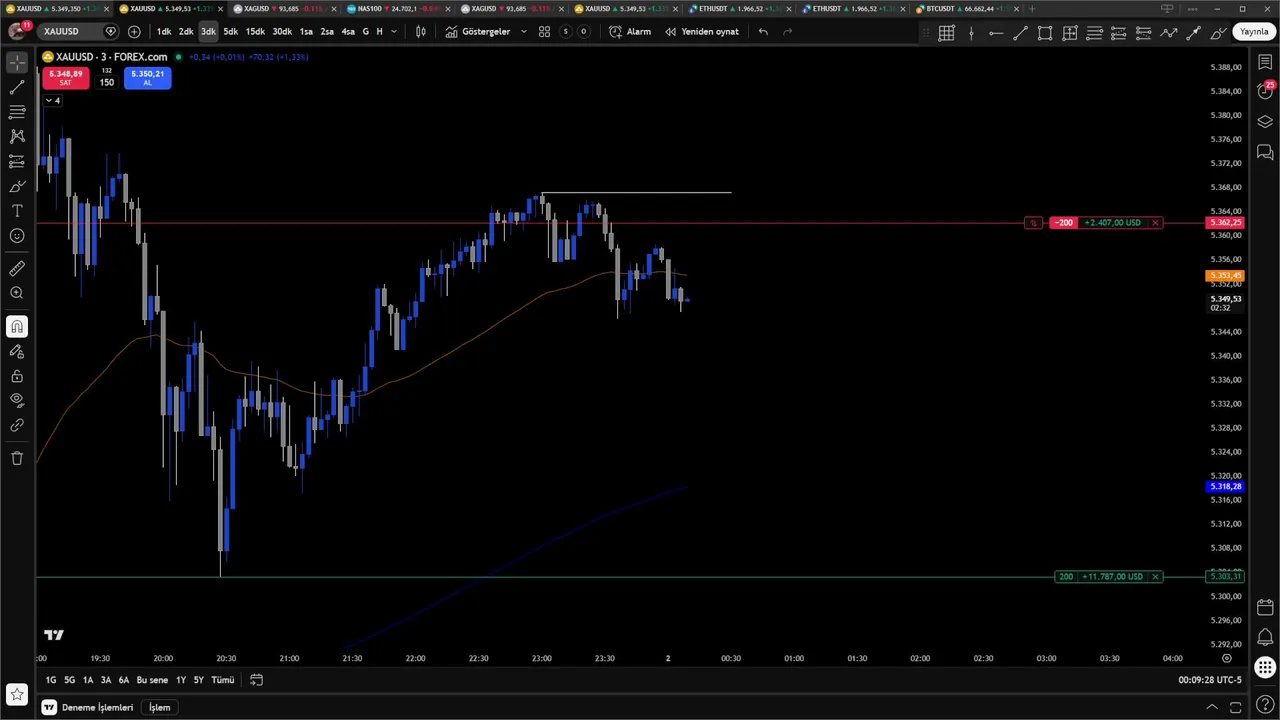Select the Bu sene date range

point(152,680)
